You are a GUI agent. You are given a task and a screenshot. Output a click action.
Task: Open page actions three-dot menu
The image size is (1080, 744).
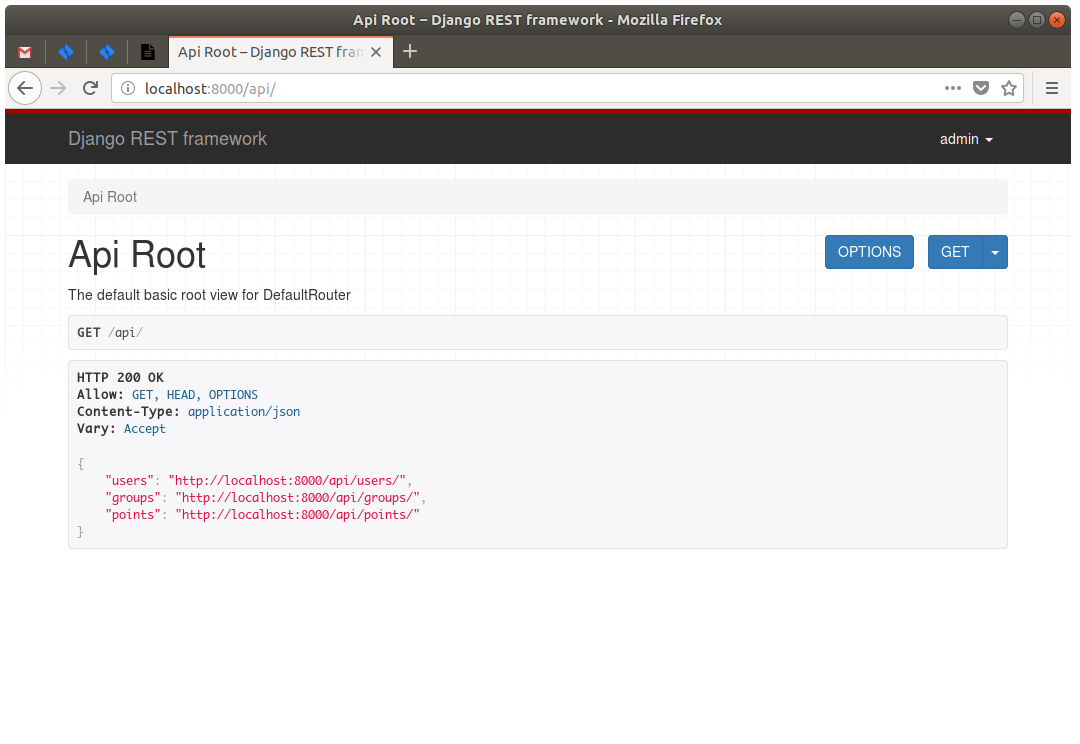(953, 88)
